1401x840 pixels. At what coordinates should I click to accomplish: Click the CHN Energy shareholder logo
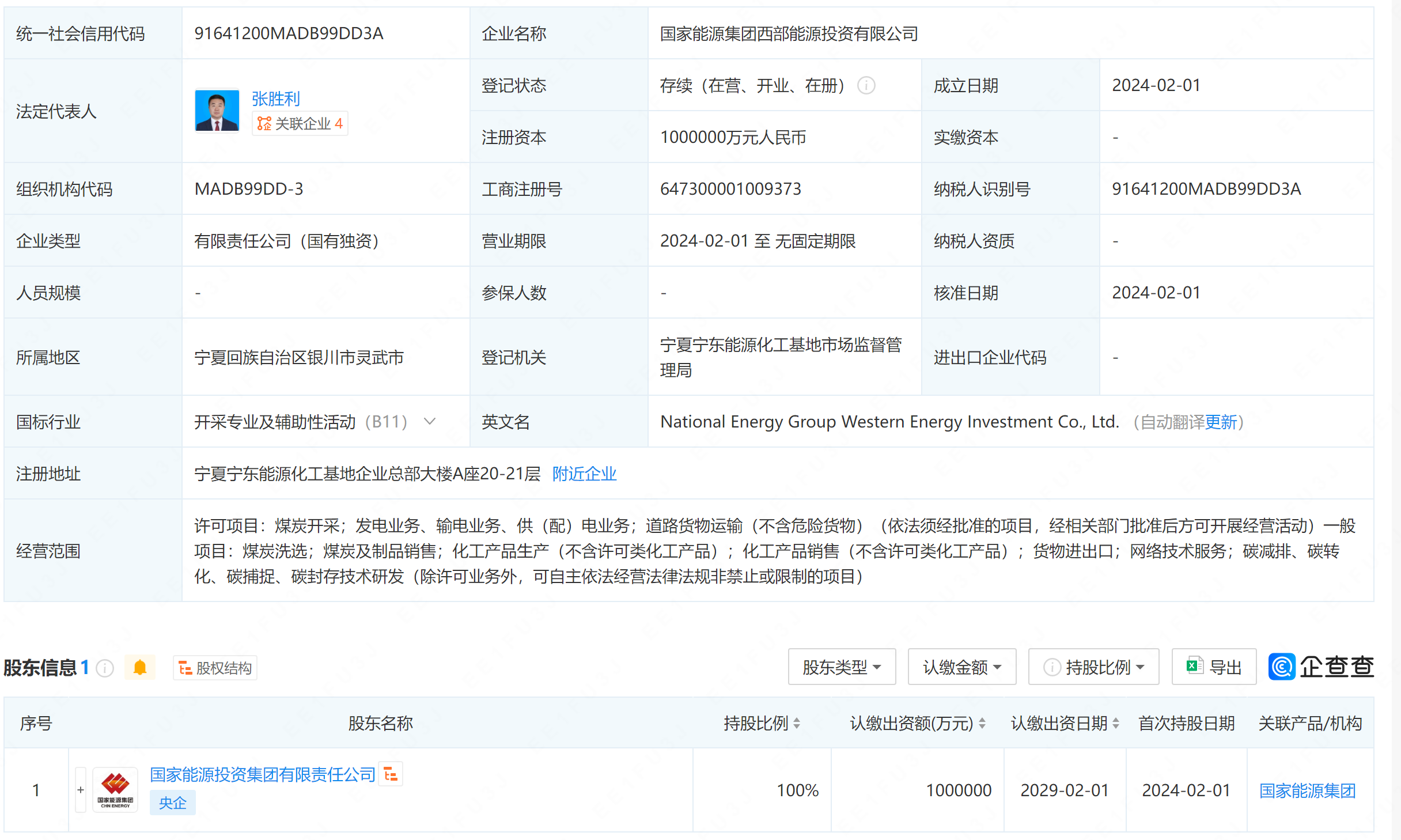pyautogui.click(x=115, y=790)
